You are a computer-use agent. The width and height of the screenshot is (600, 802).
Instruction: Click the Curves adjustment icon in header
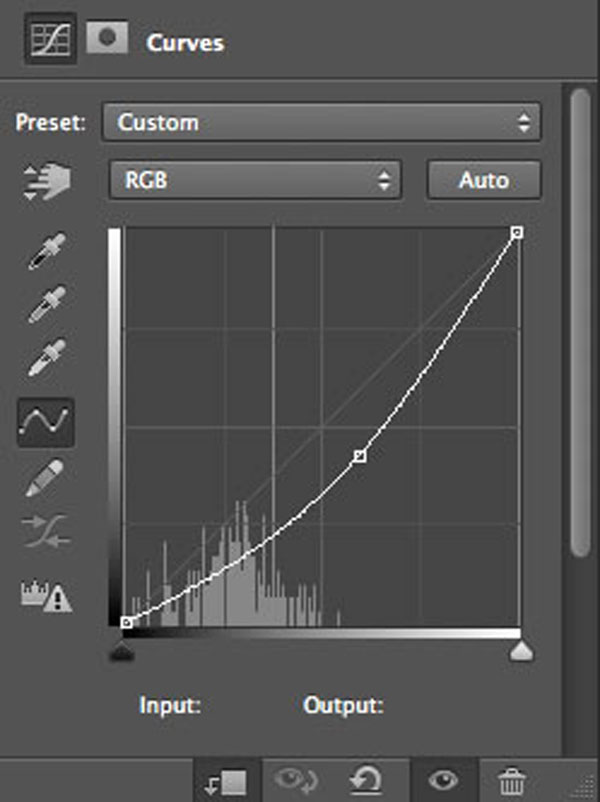click(51, 39)
